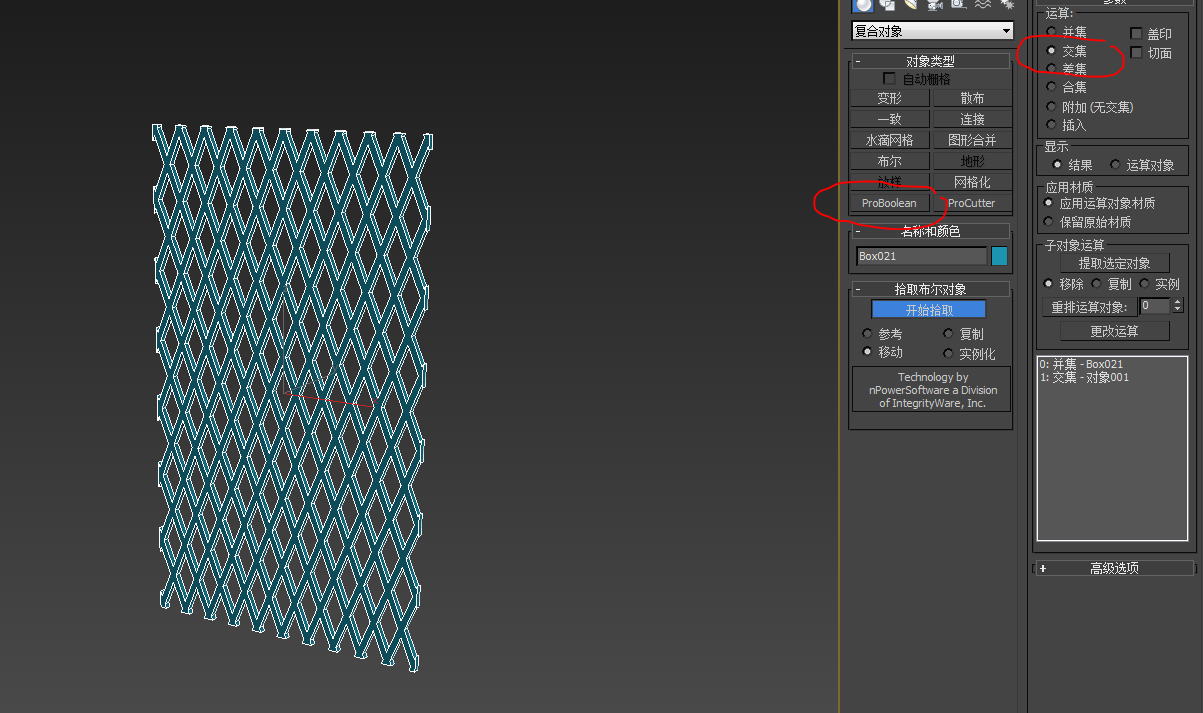Select the 插入 operation radio
1203x713 pixels.
tap(1051, 125)
